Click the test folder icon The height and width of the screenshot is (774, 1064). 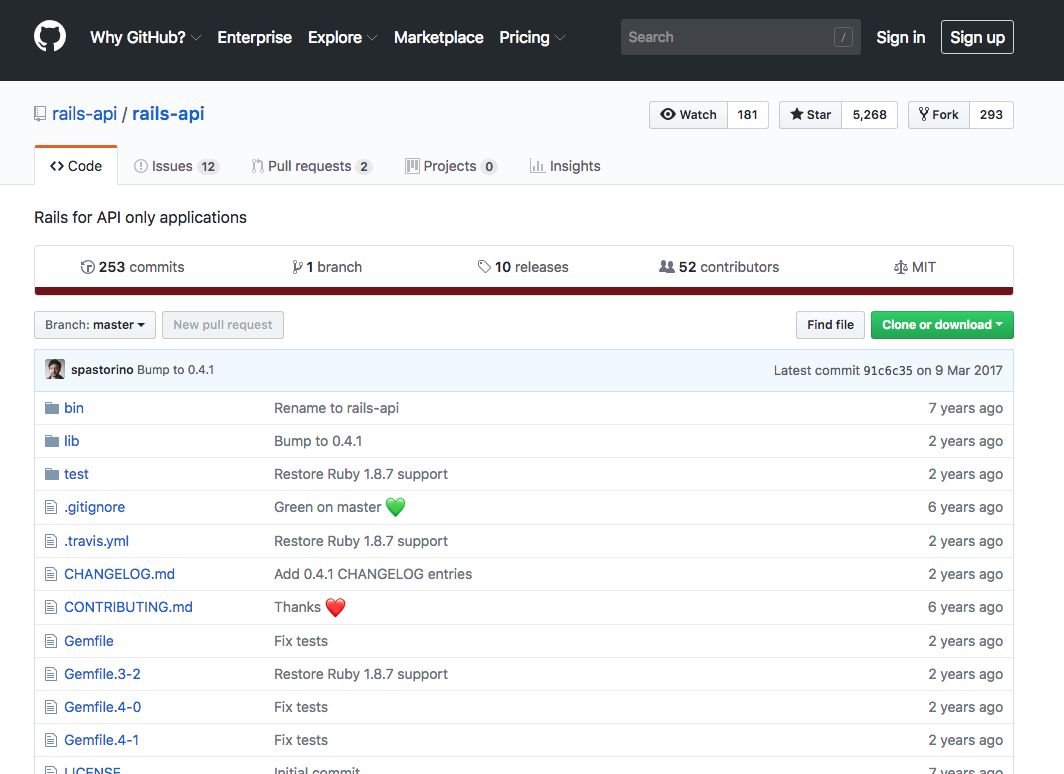[52, 474]
